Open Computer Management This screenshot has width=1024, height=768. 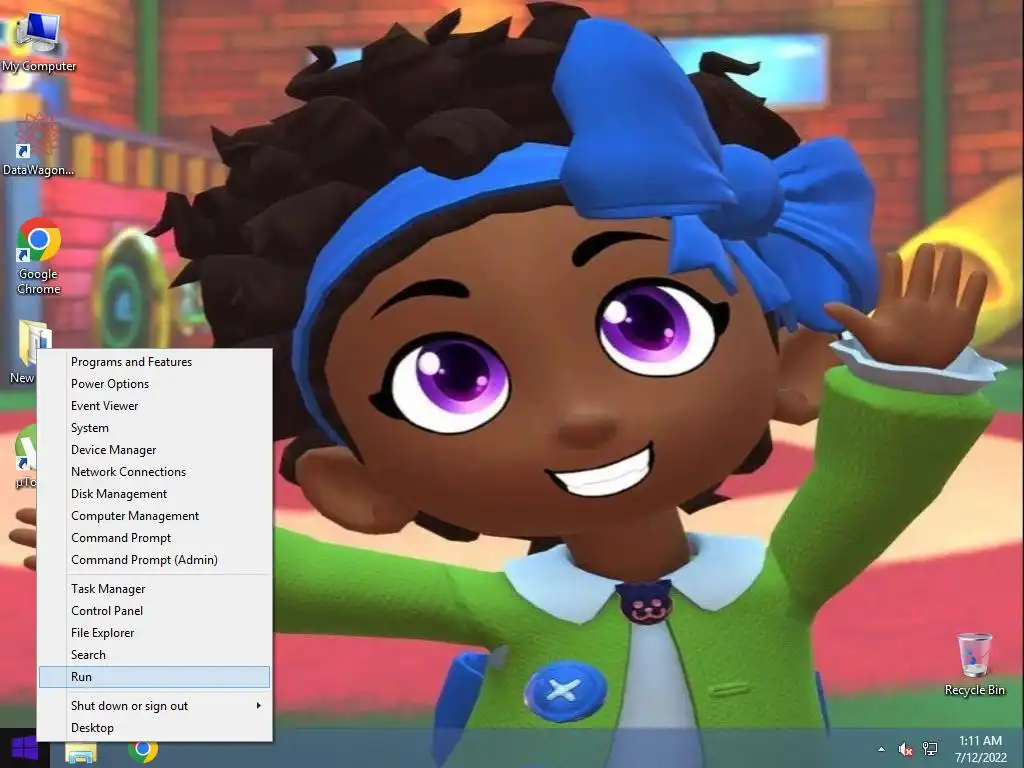pyautogui.click(x=154, y=516)
